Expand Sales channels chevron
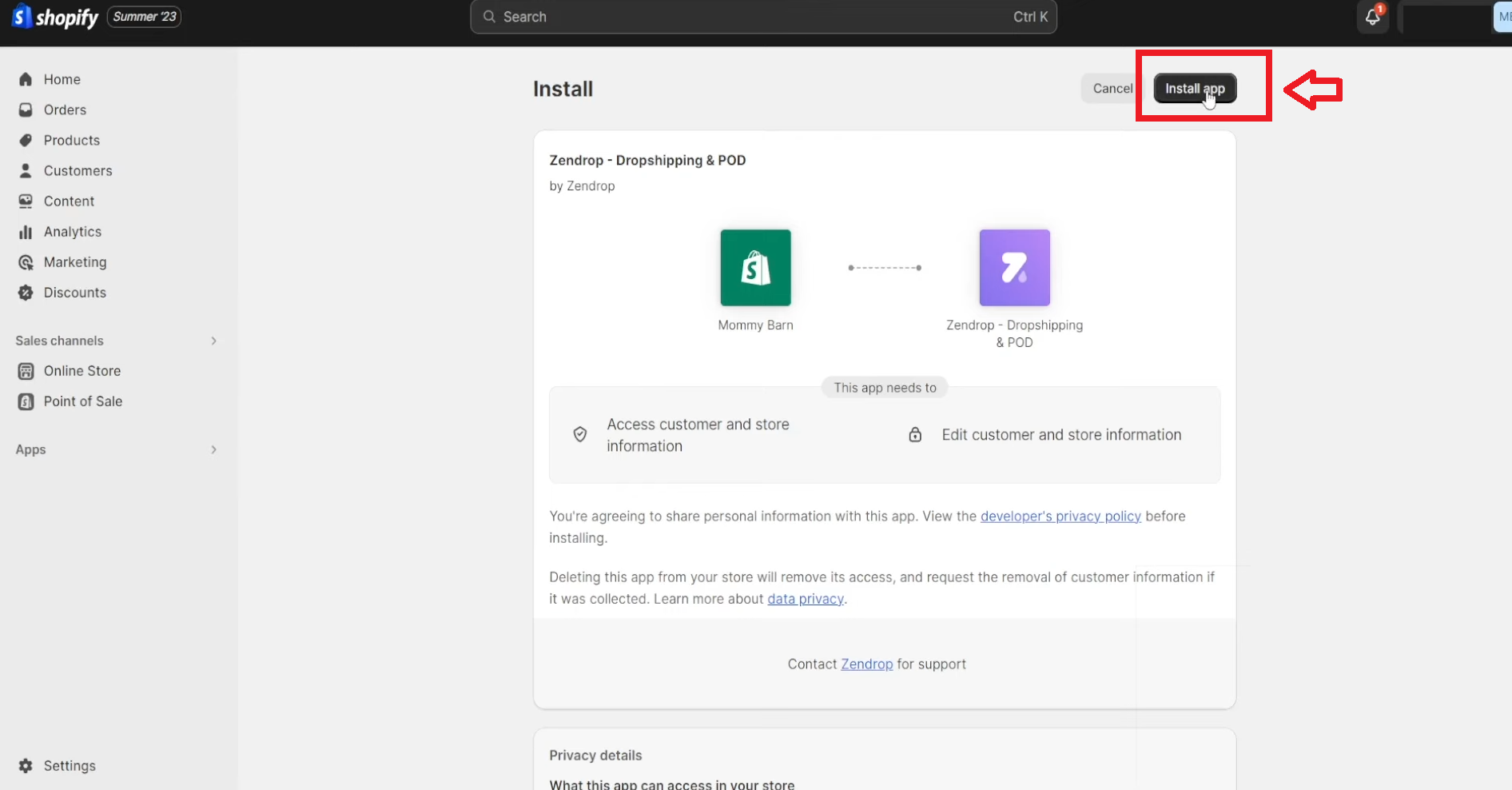This screenshot has height=790, width=1512. point(213,341)
